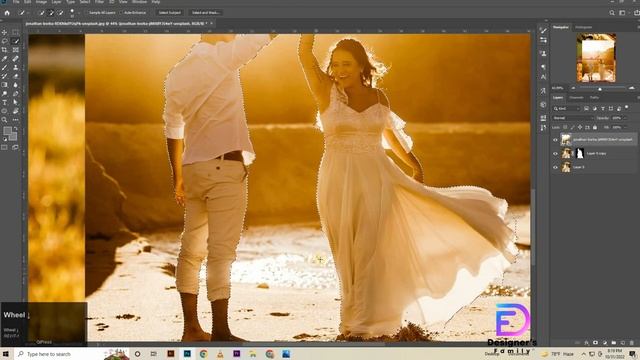The image size is (640, 360).
Task: Select the Hand tool
Action: click(16, 111)
